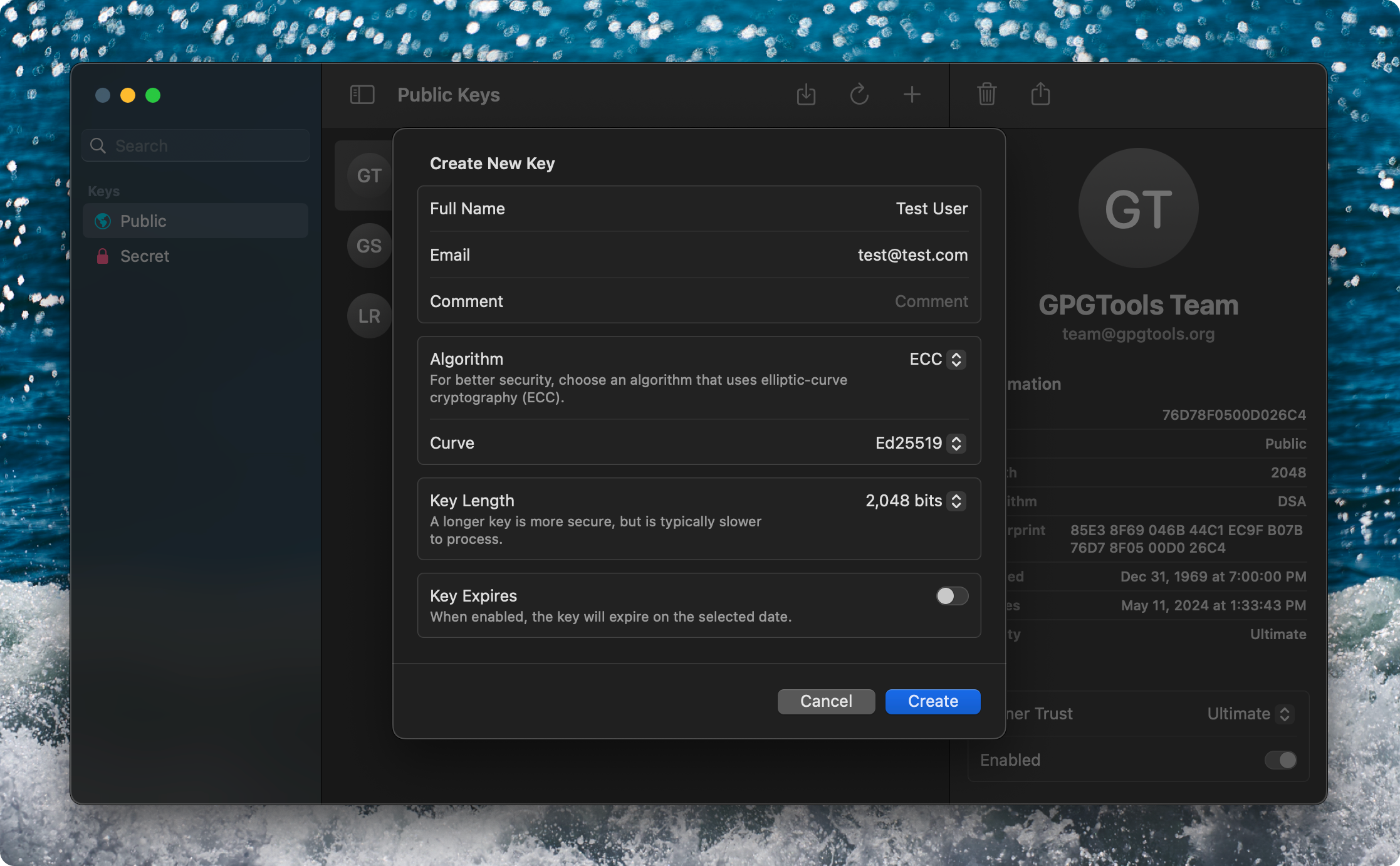Click the plus add key icon
Screen dimensions: 1400x866
[x=912, y=95]
